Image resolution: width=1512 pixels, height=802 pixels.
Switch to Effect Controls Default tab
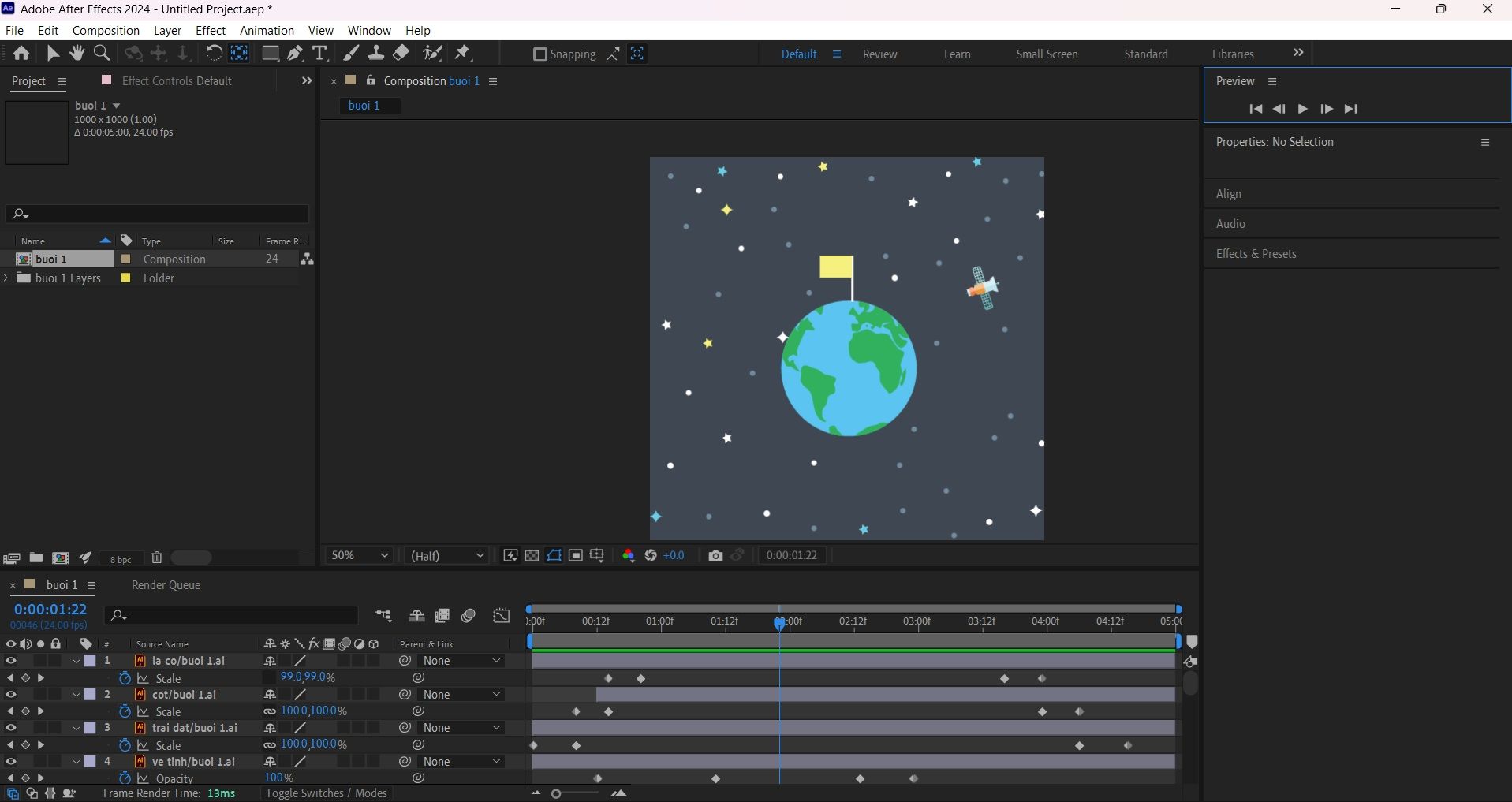pos(177,80)
